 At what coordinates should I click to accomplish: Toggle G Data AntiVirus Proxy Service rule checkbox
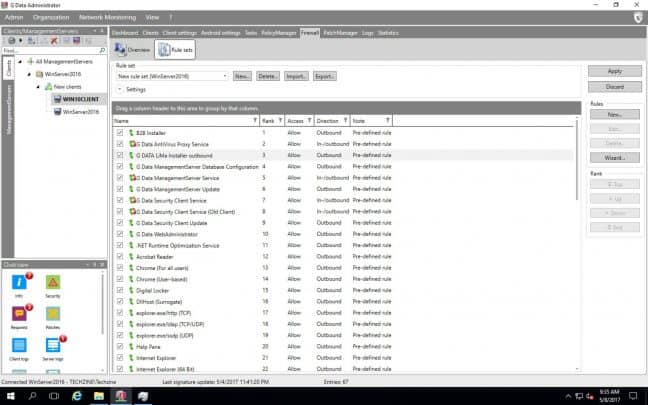[120, 144]
